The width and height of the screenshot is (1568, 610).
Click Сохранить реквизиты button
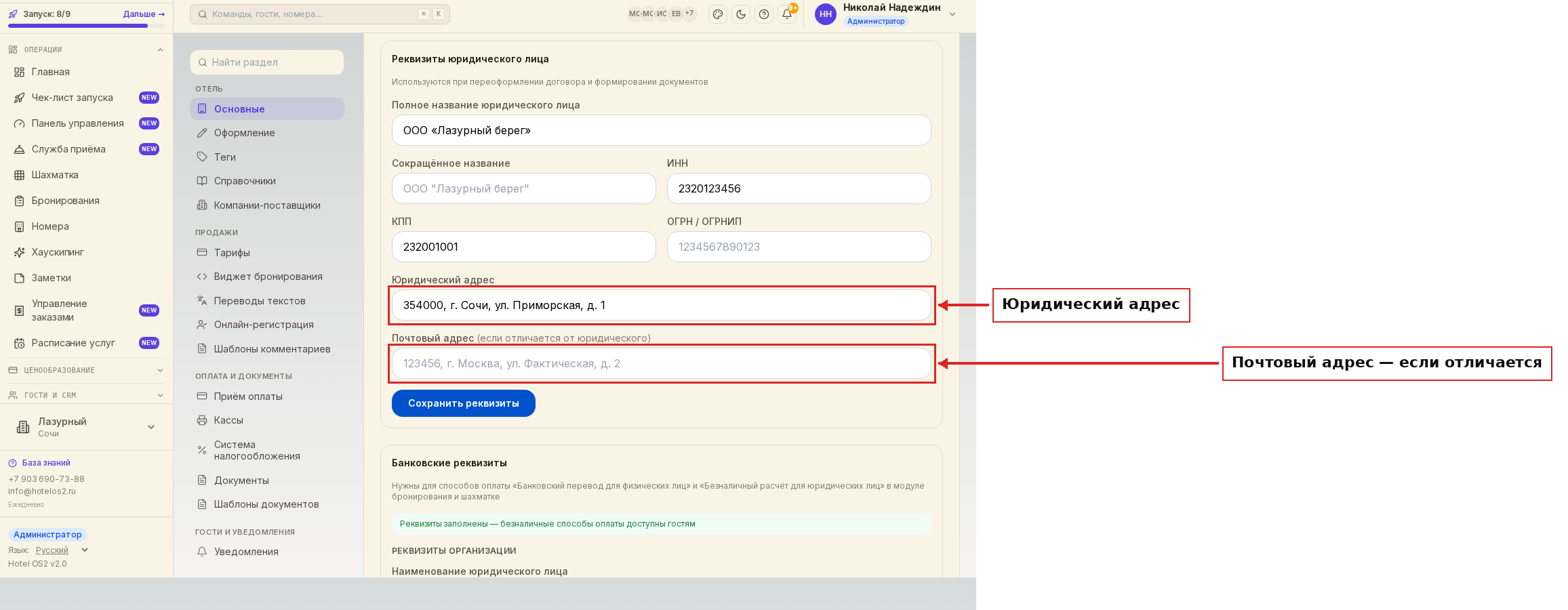tap(464, 403)
